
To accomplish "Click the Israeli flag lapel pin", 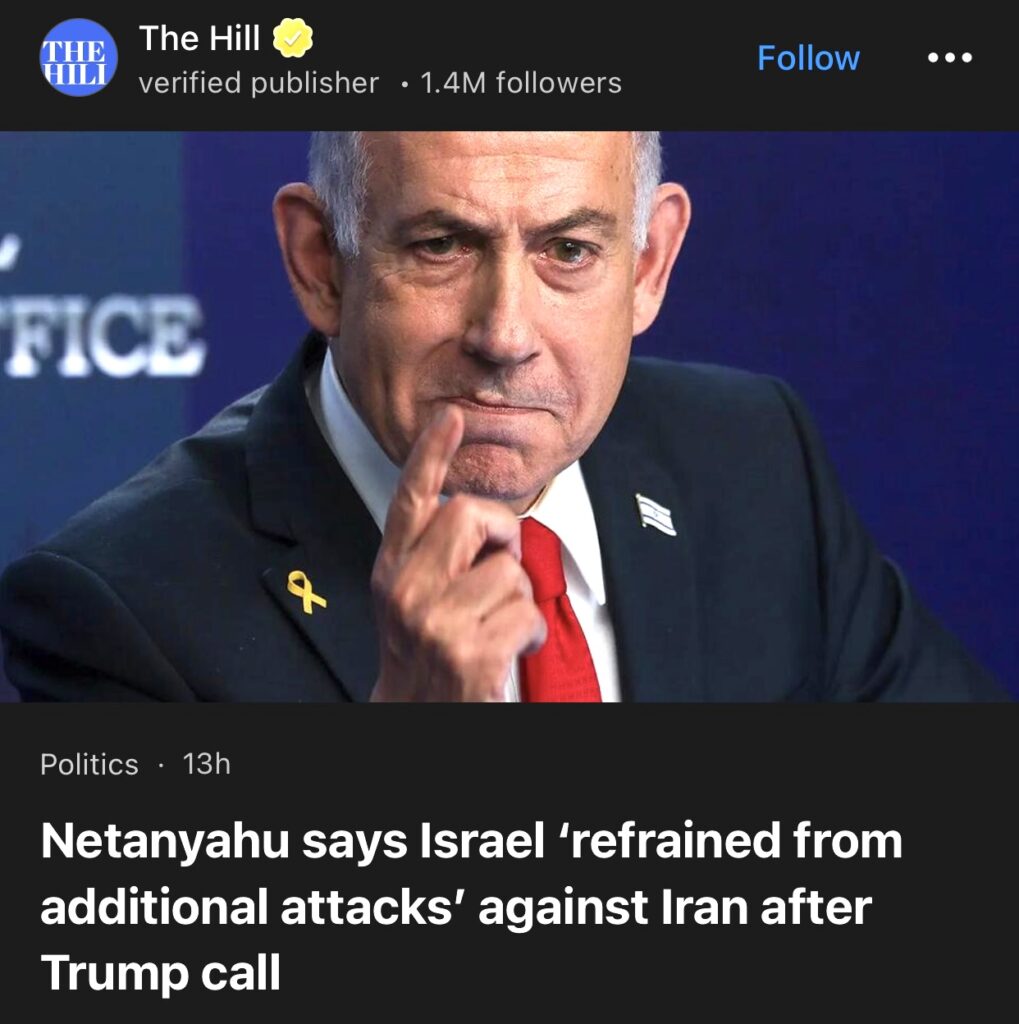I will [x=656, y=515].
